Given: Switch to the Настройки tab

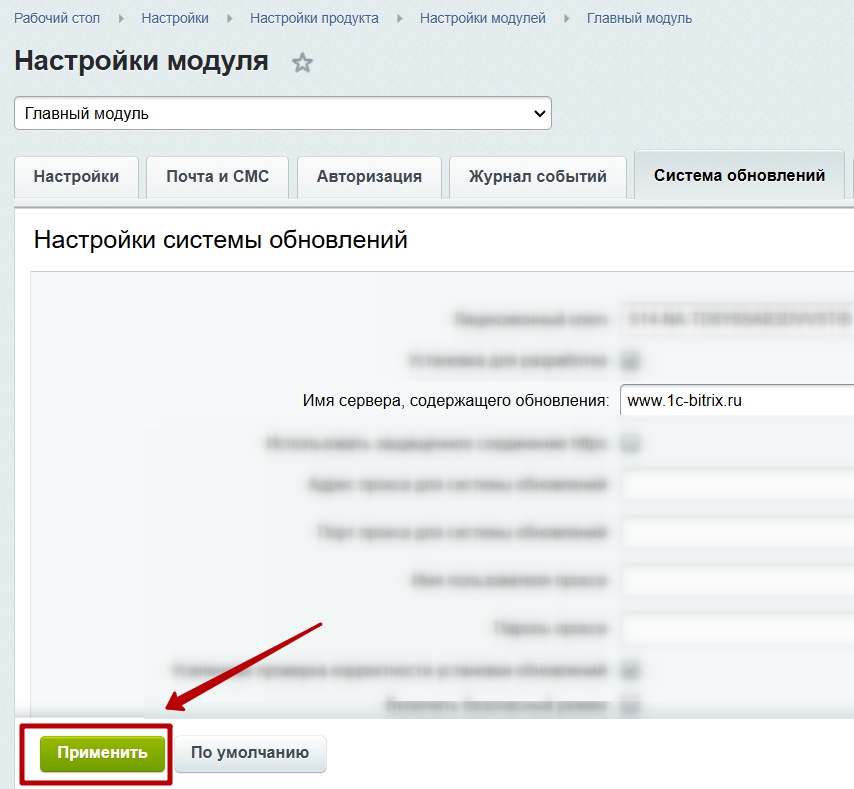Looking at the screenshot, I should [76, 177].
